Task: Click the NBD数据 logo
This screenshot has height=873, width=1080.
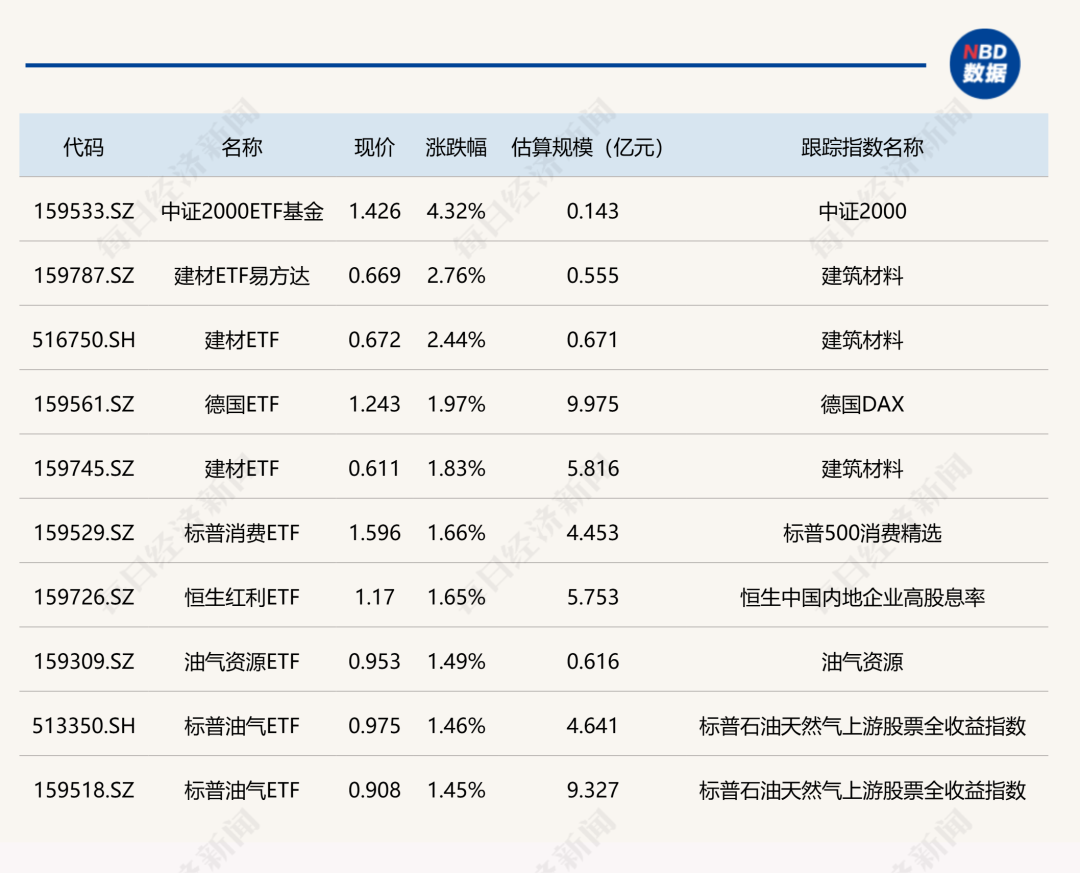Action: click(x=984, y=62)
